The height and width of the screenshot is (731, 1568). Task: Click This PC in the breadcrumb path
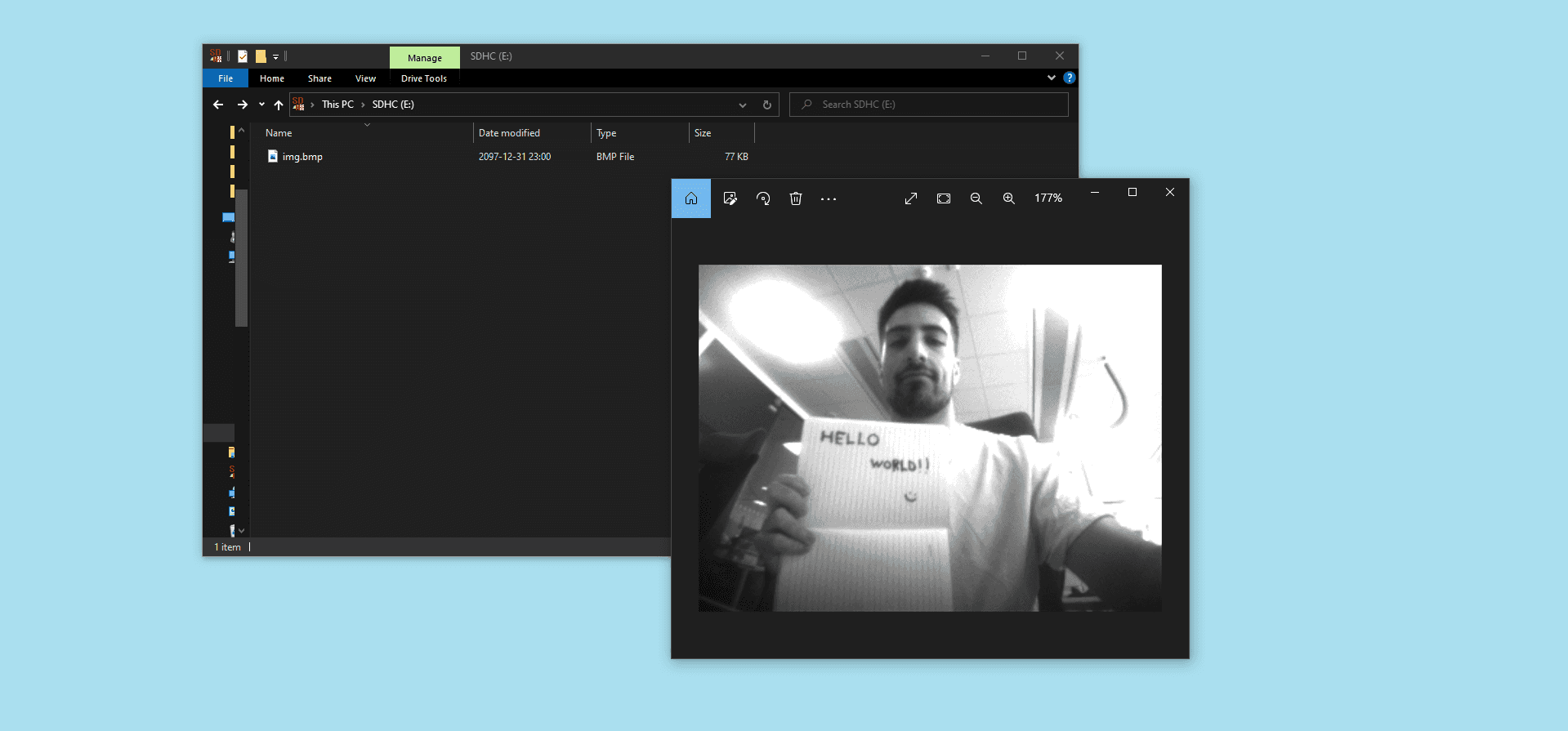click(x=337, y=105)
